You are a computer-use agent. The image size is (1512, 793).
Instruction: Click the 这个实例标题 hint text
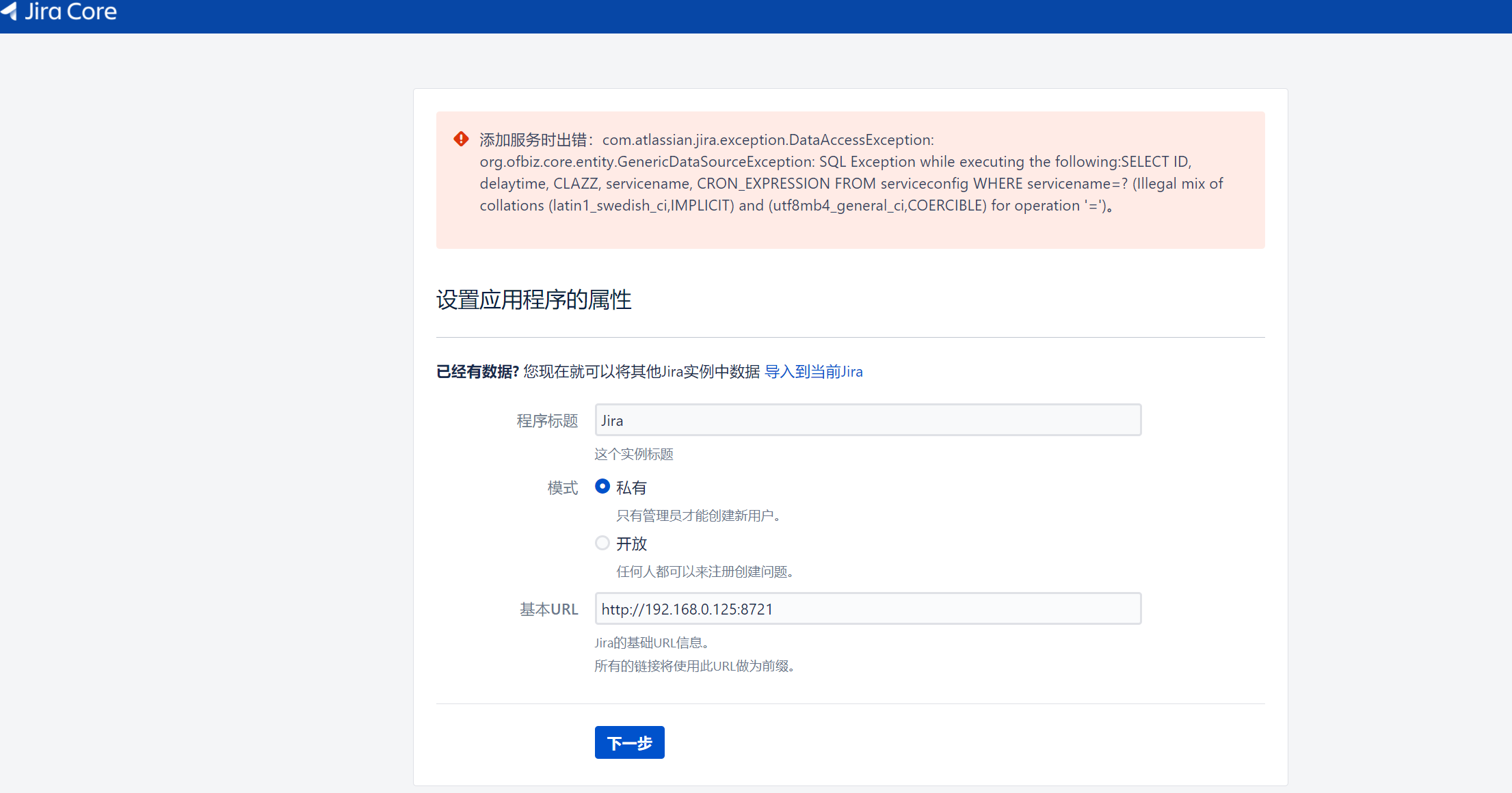coord(634,454)
